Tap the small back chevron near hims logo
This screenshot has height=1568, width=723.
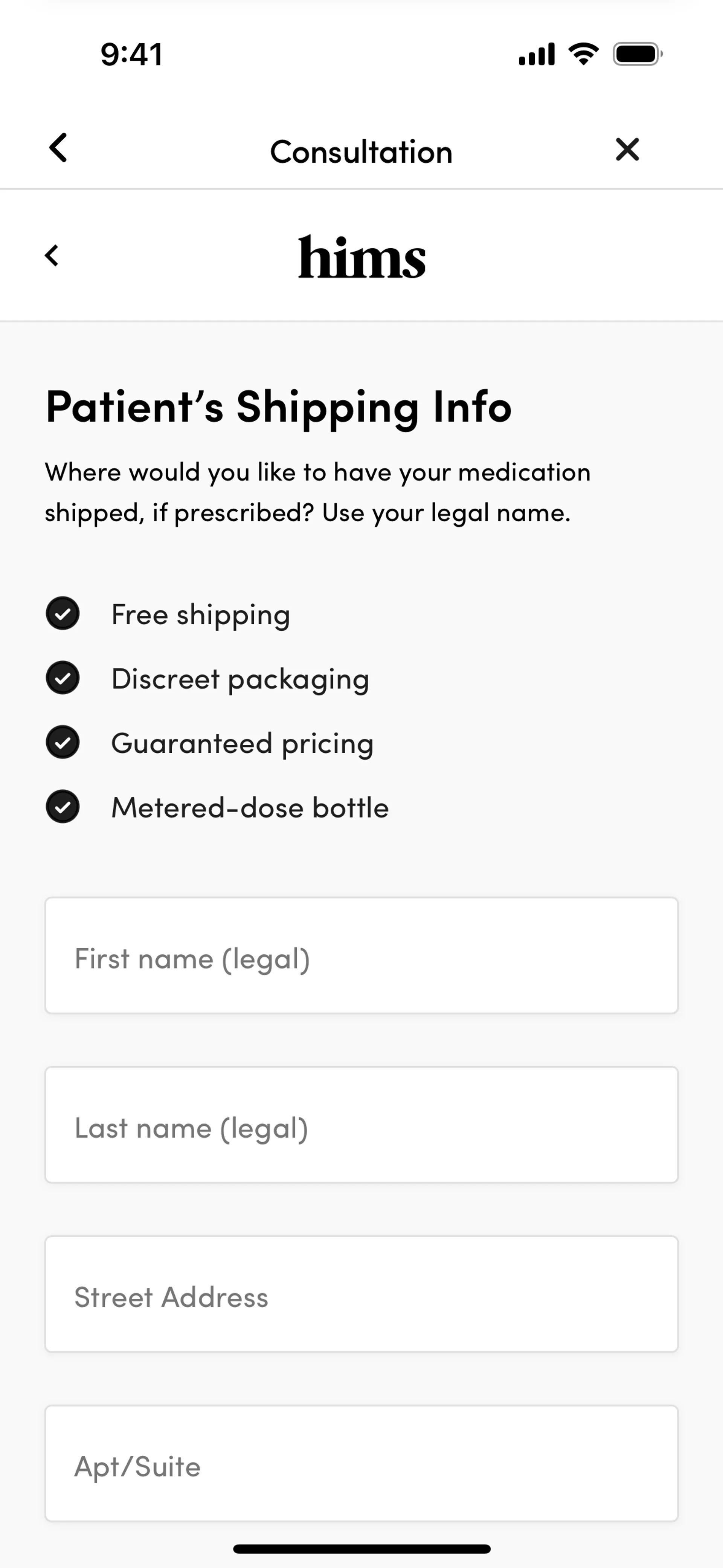point(52,256)
